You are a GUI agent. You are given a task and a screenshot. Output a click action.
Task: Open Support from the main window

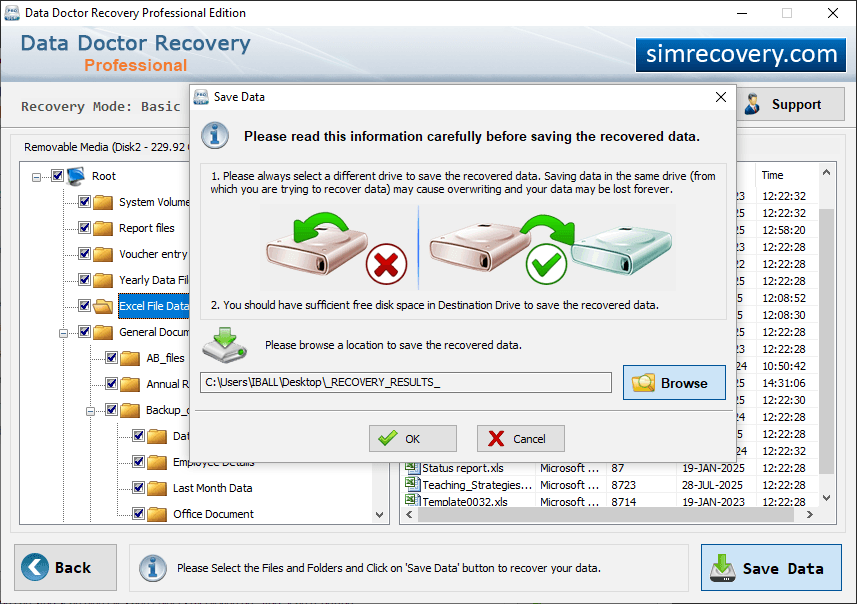tap(790, 104)
